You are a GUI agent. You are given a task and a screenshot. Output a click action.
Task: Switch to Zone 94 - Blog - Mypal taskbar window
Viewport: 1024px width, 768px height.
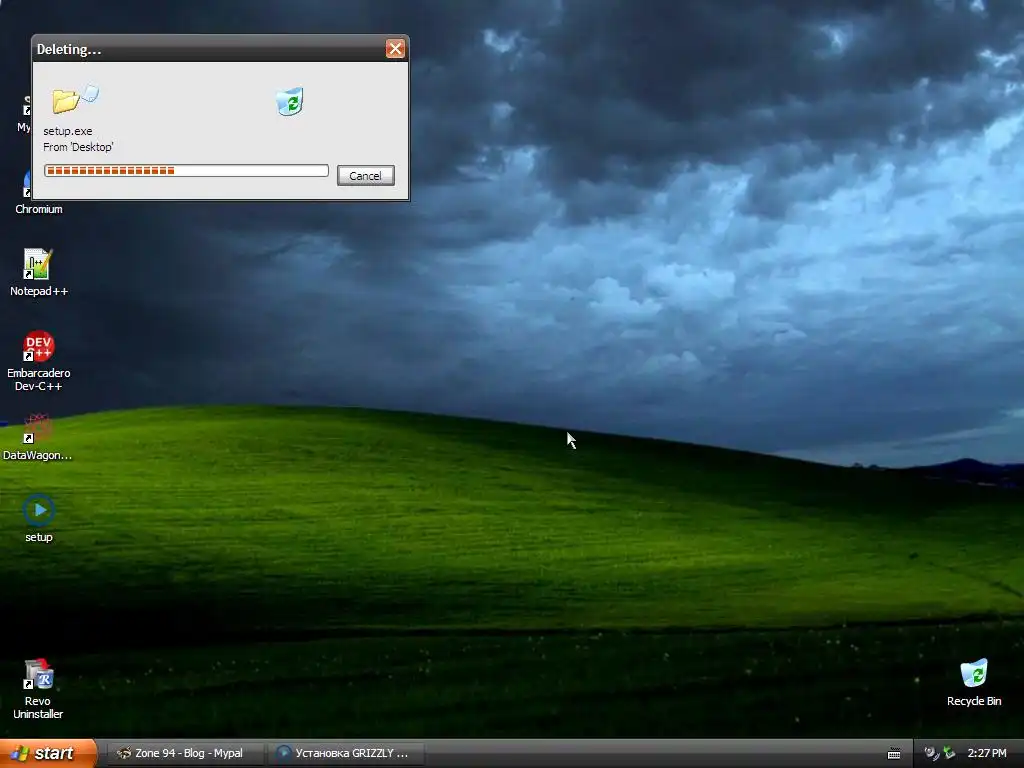pyautogui.click(x=185, y=753)
